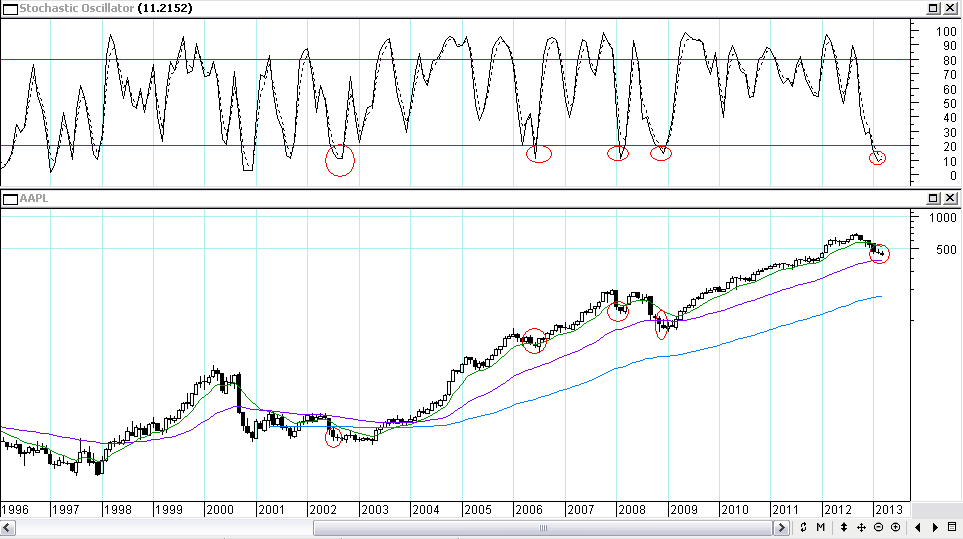
Task: Click the 1000 price scale label
Action: point(943,217)
